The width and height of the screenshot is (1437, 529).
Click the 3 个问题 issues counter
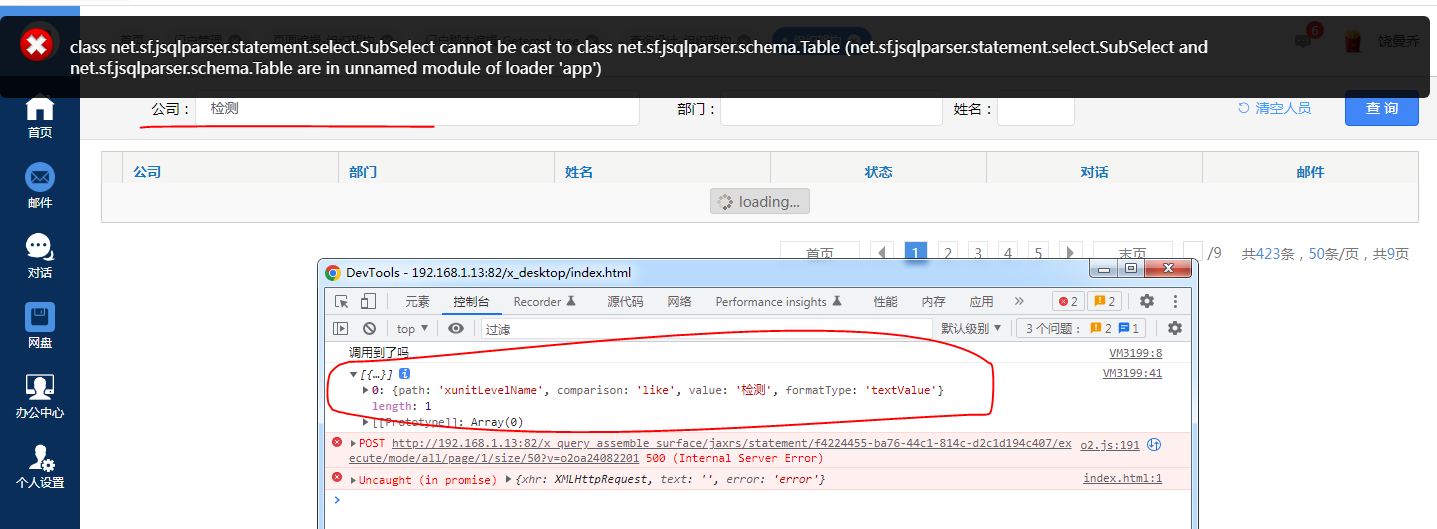click(1079, 328)
